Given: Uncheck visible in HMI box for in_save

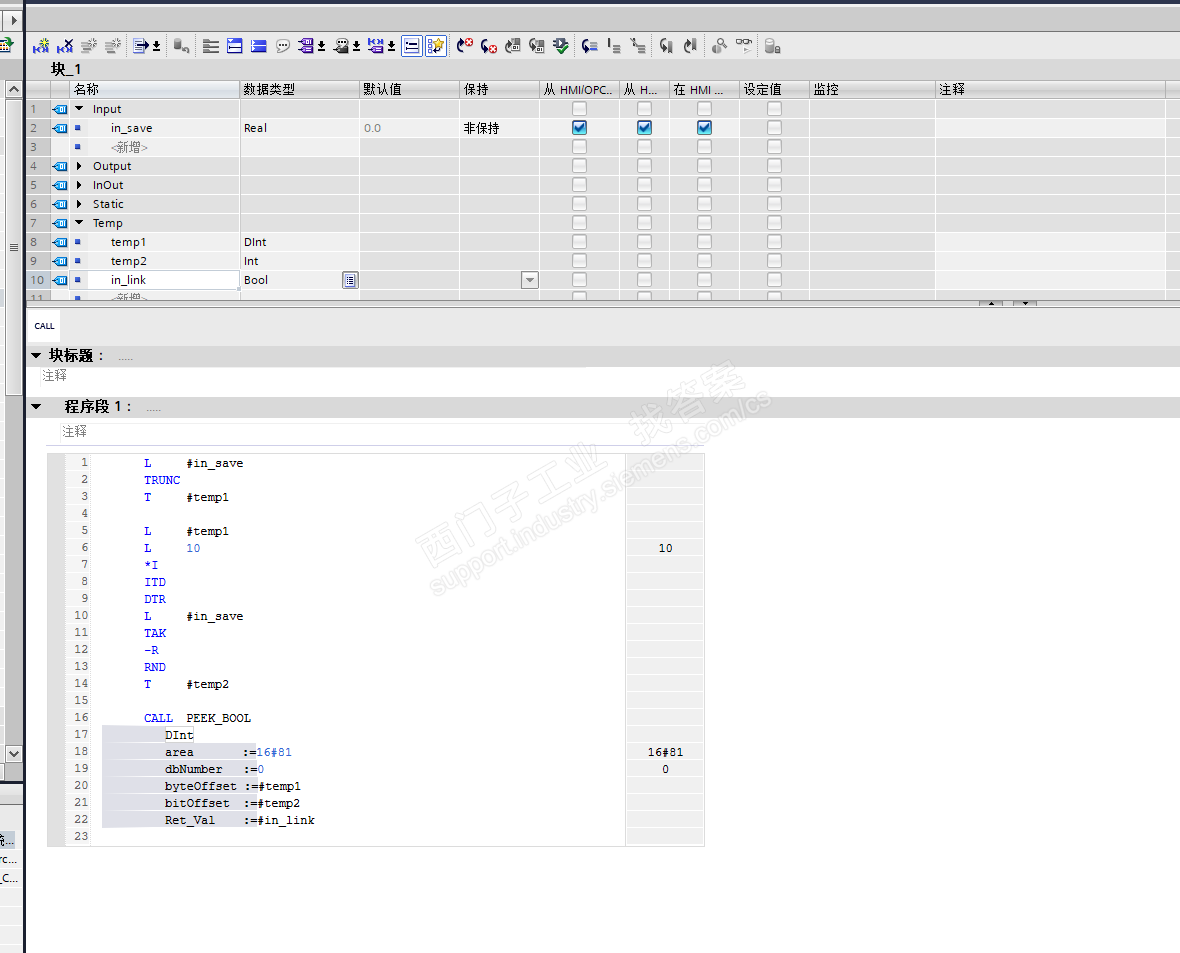Looking at the screenshot, I should click(x=704, y=128).
